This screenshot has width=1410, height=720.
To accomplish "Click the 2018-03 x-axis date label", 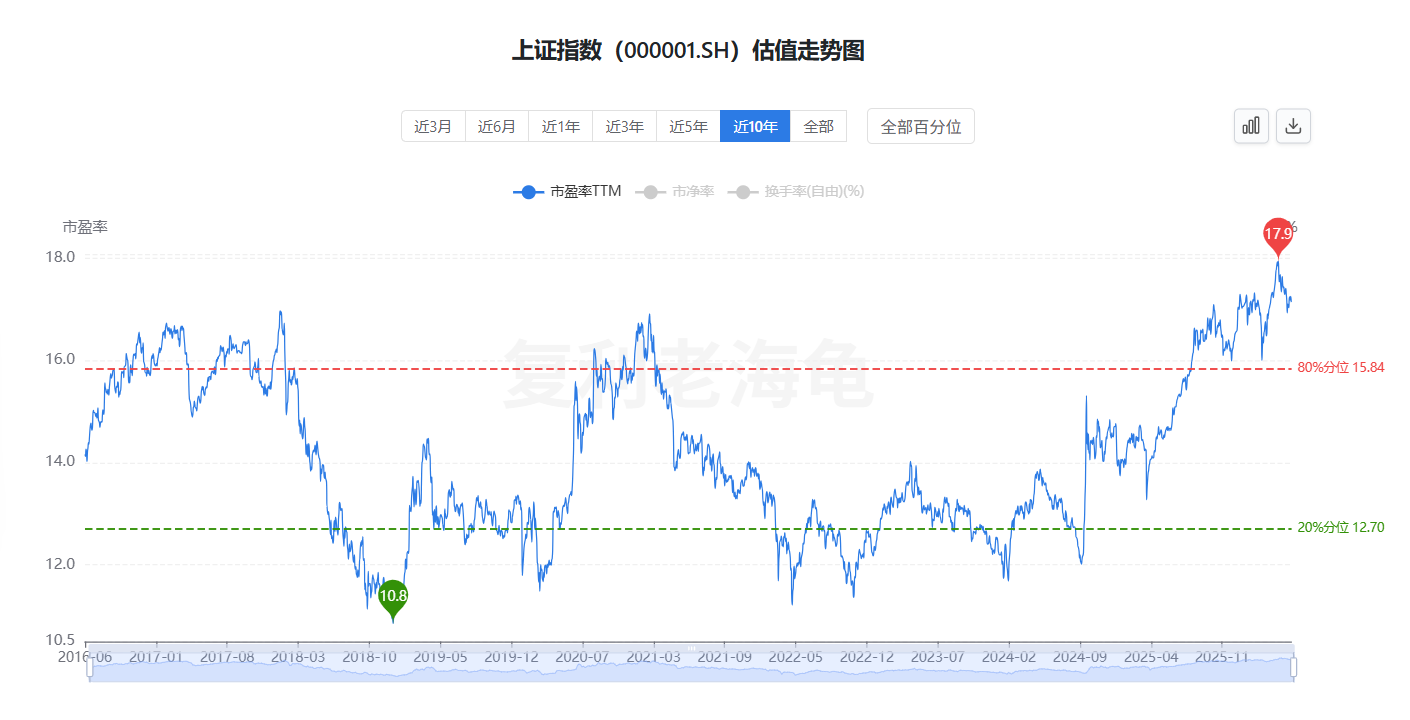I will (x=298, y=657).
